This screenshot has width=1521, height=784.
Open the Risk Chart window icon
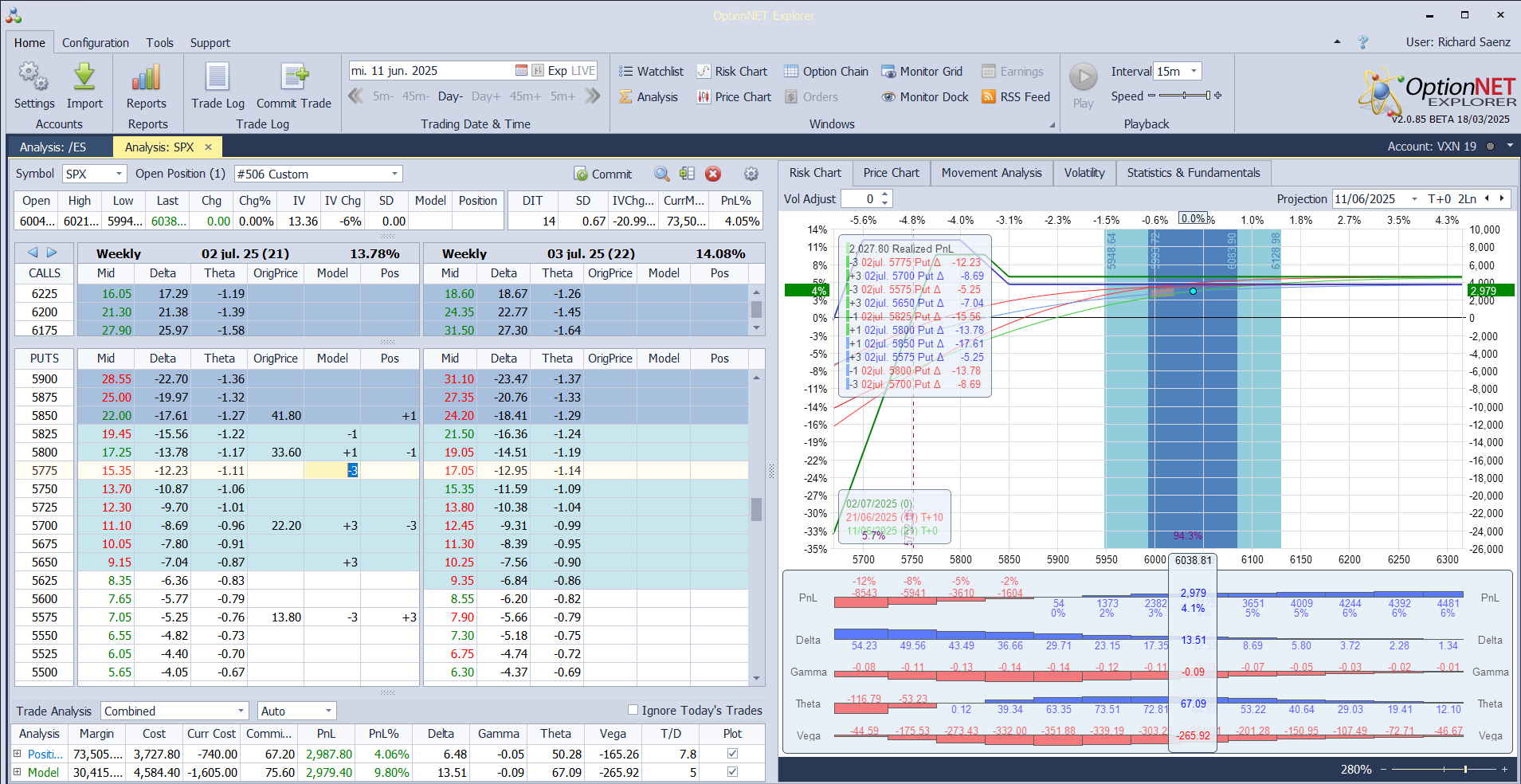click(x=704, y=72)
